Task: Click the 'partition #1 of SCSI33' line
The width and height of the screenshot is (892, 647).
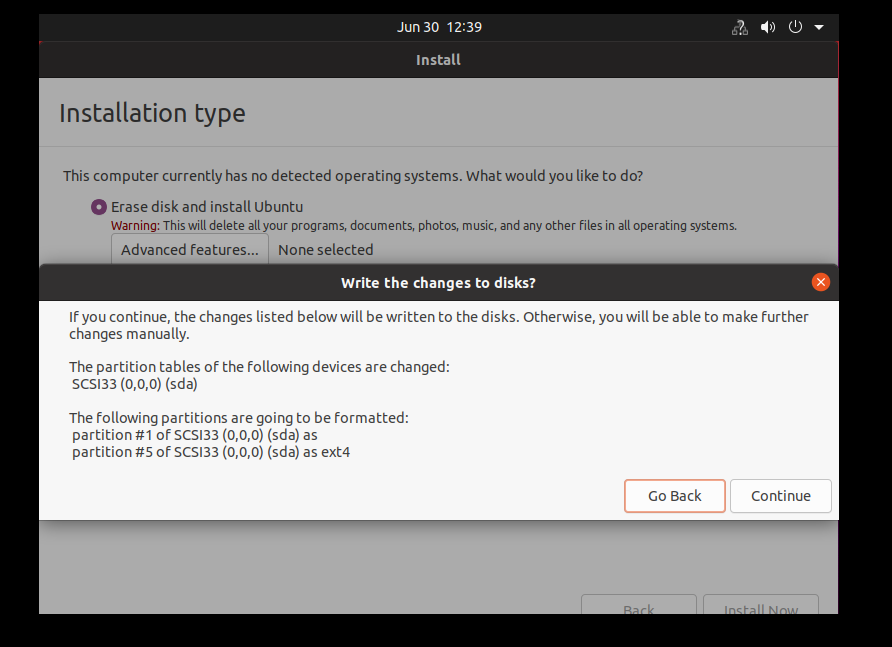Action: (x=195, y=435)
